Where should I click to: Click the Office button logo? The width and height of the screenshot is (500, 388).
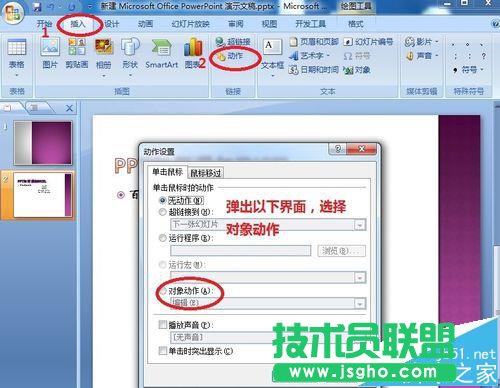click(13, 13)
